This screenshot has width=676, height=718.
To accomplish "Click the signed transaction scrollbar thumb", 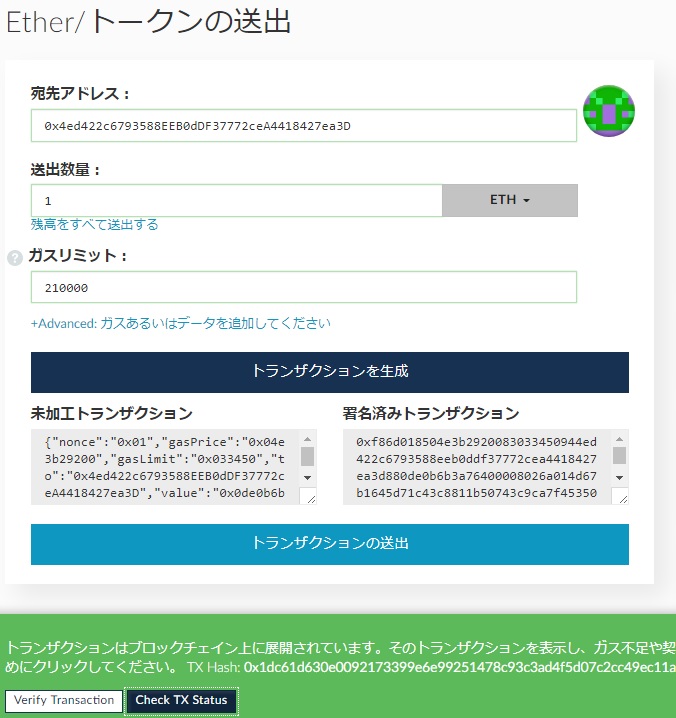I will click(619, 456).
